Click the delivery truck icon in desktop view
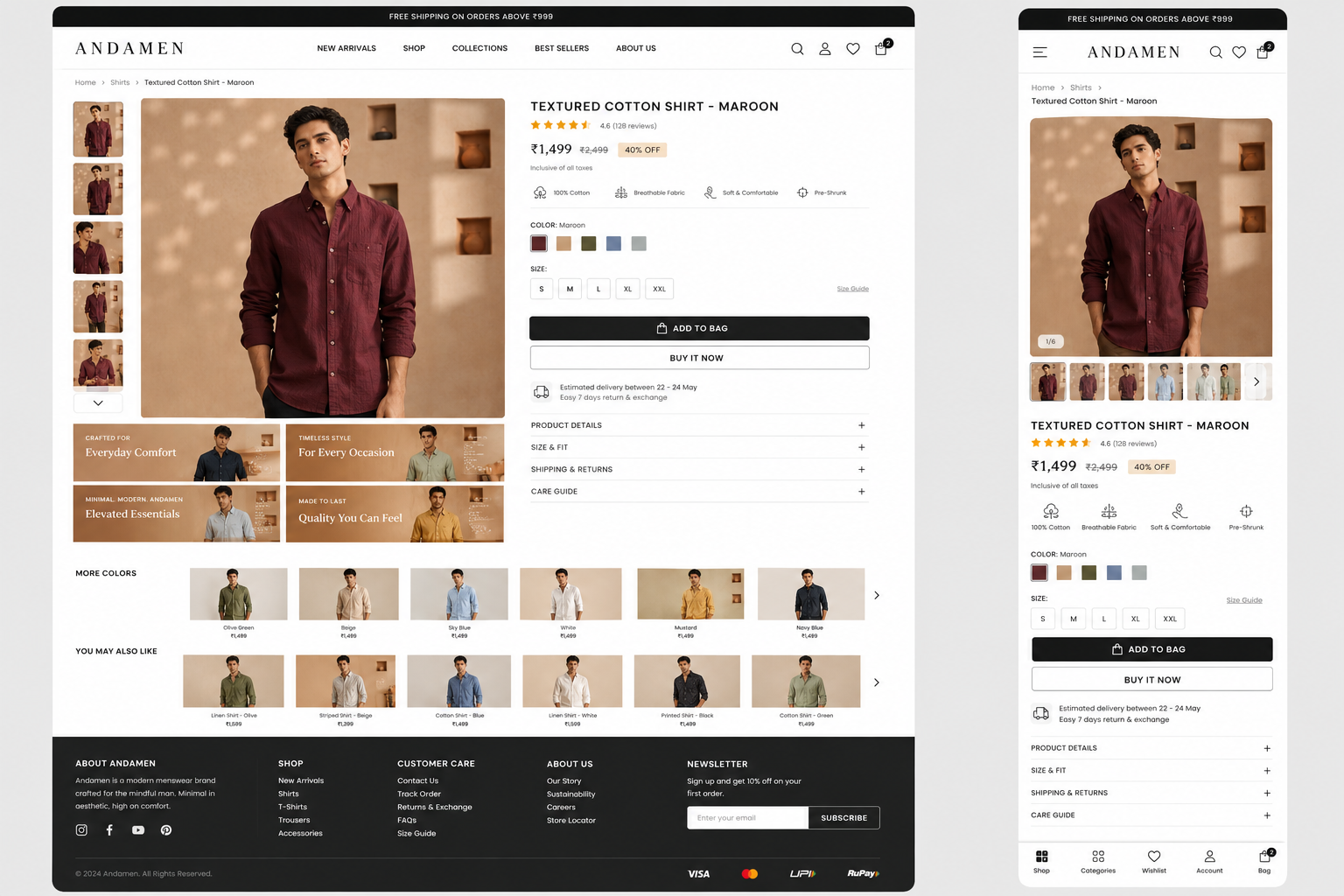The image size is (1344, 896). coord(542,392)
